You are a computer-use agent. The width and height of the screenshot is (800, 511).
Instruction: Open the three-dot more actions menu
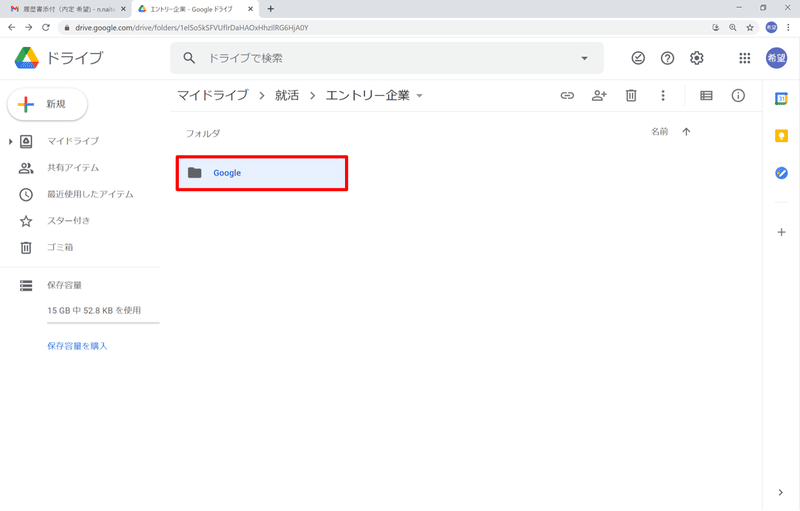tap(663, 95)
